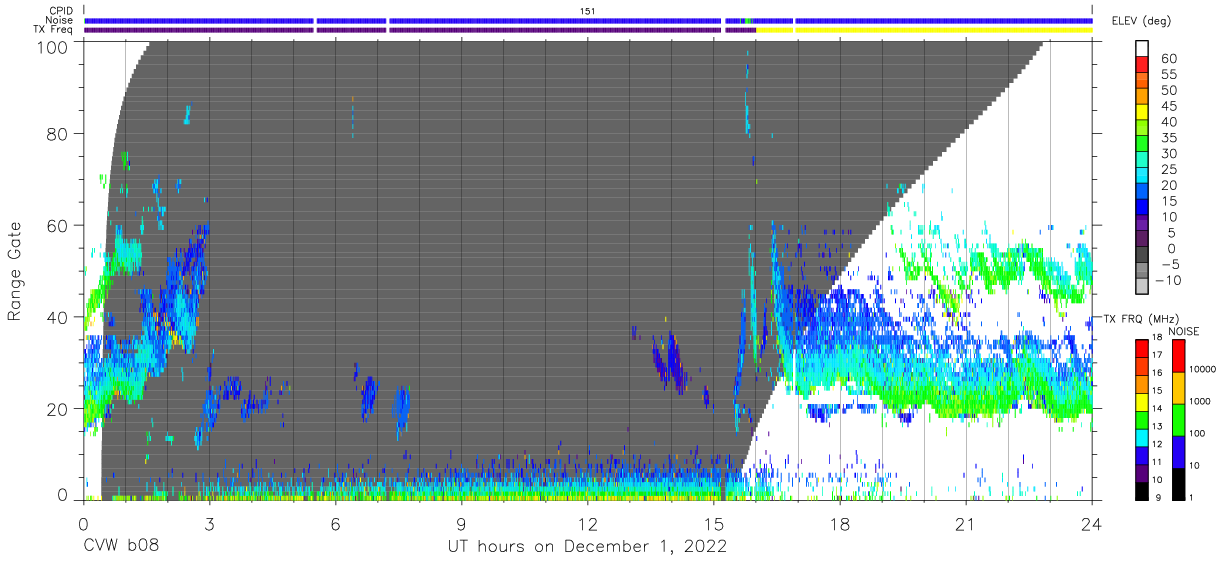This screenshot has height=567, width=1228.
Task: Click the ELEV (deg) colorbar title
Action: 1141,21
